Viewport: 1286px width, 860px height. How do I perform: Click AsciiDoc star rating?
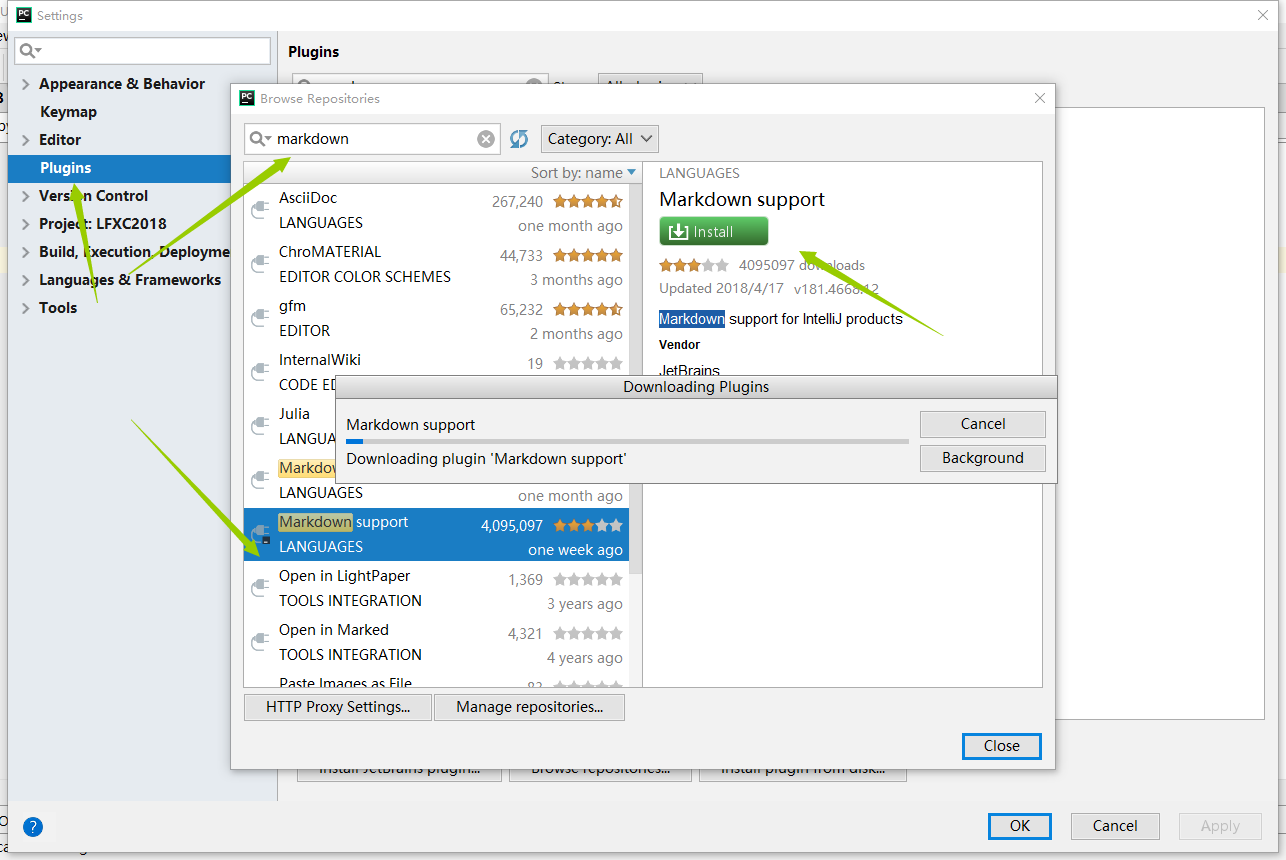588,202
